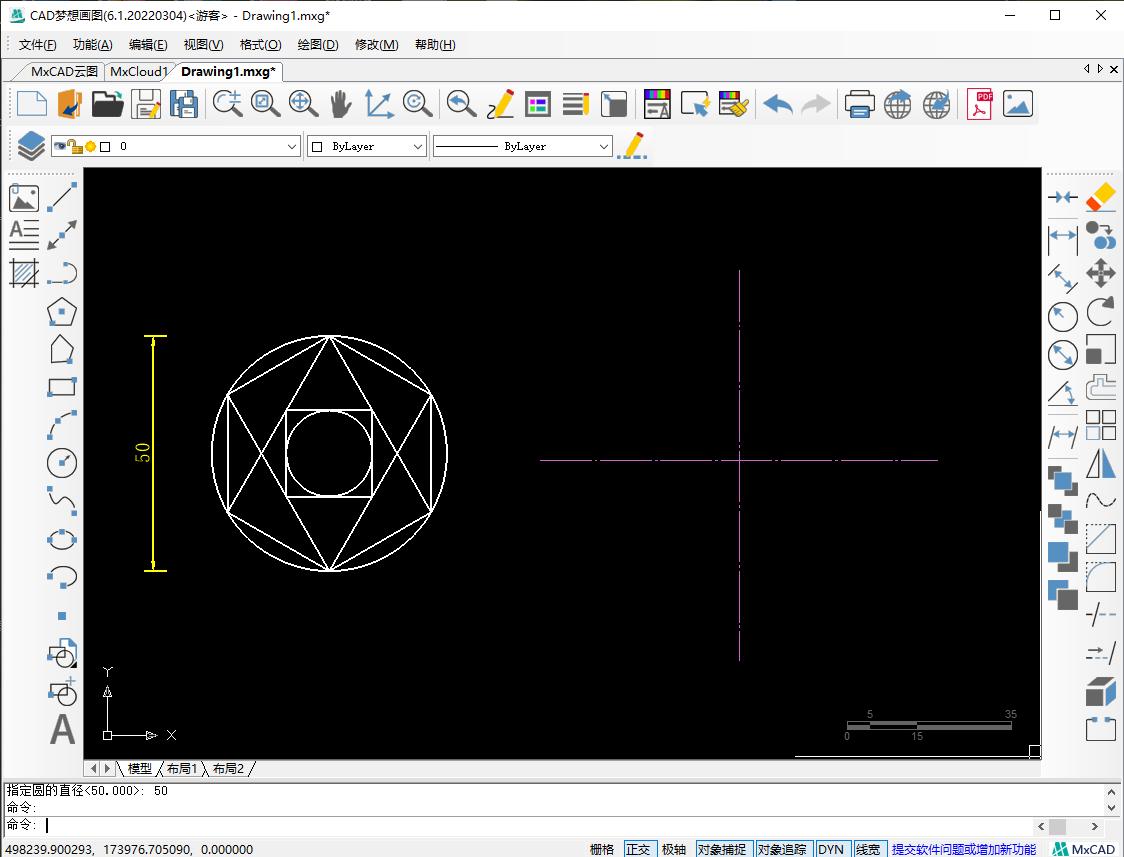This screenshot has height=857, width=1124.
Task: Open the 绘图 menu
Action: coord(317,44)
